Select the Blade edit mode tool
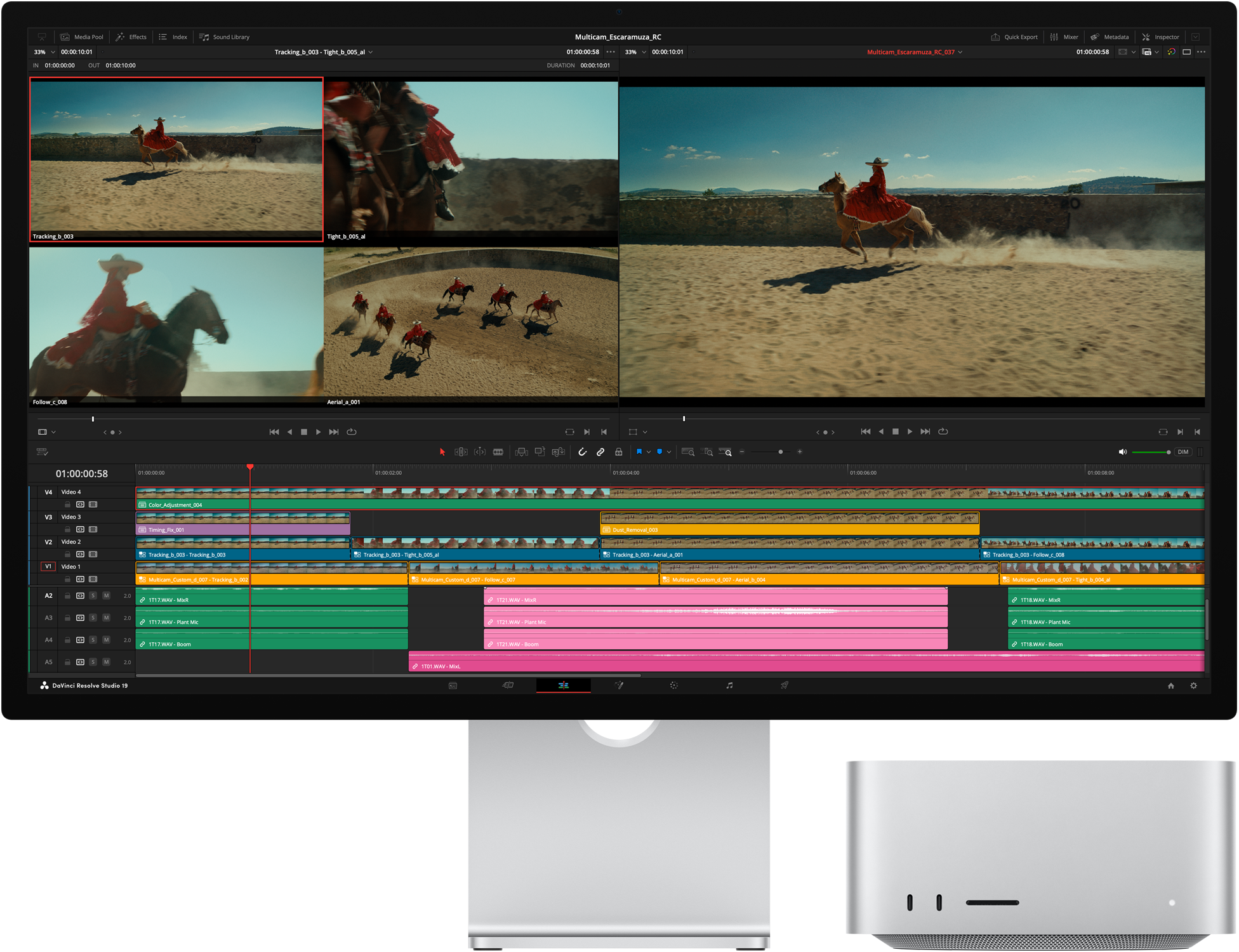This screenshot has width=1239, height=952. [498, 452]
